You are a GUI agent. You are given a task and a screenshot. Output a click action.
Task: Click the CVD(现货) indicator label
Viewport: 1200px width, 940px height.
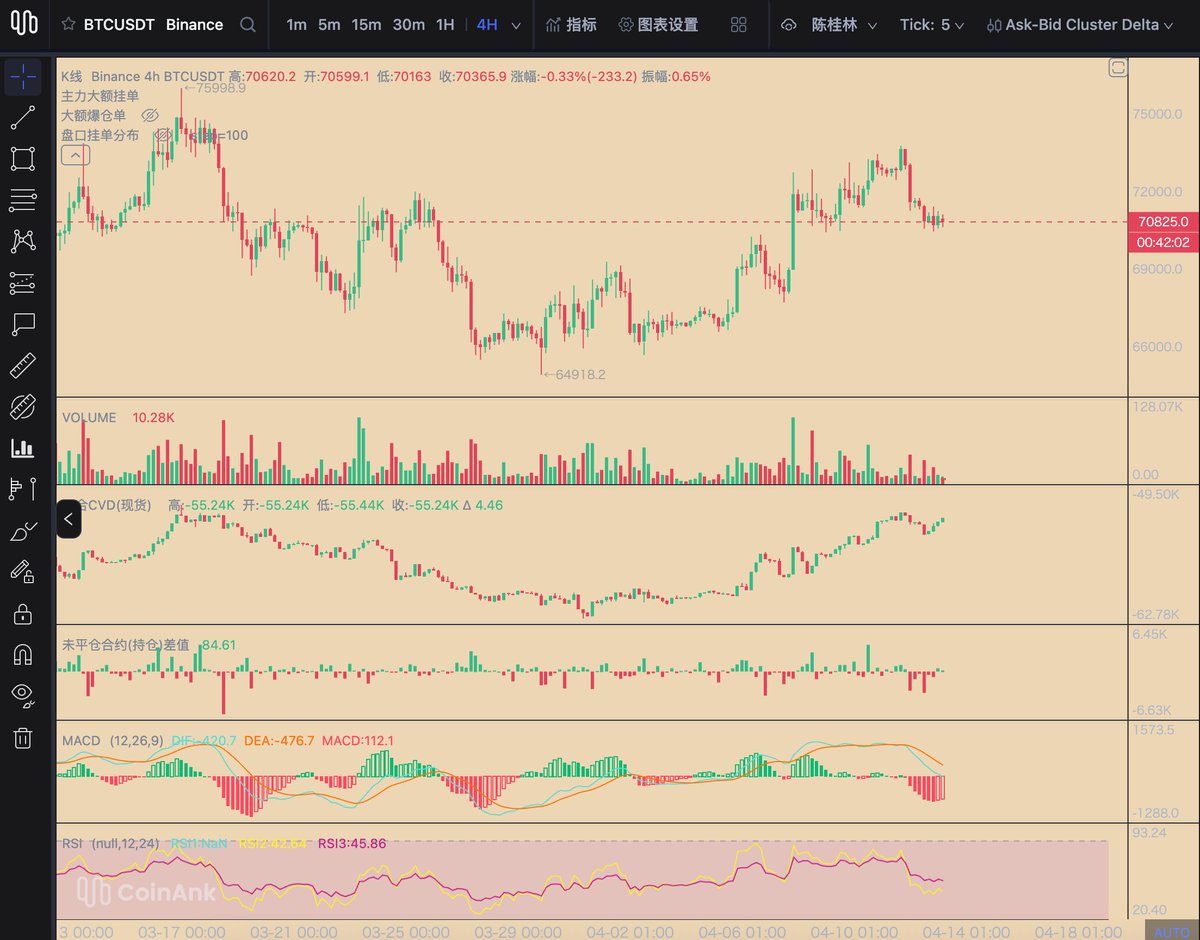point(120,505)
